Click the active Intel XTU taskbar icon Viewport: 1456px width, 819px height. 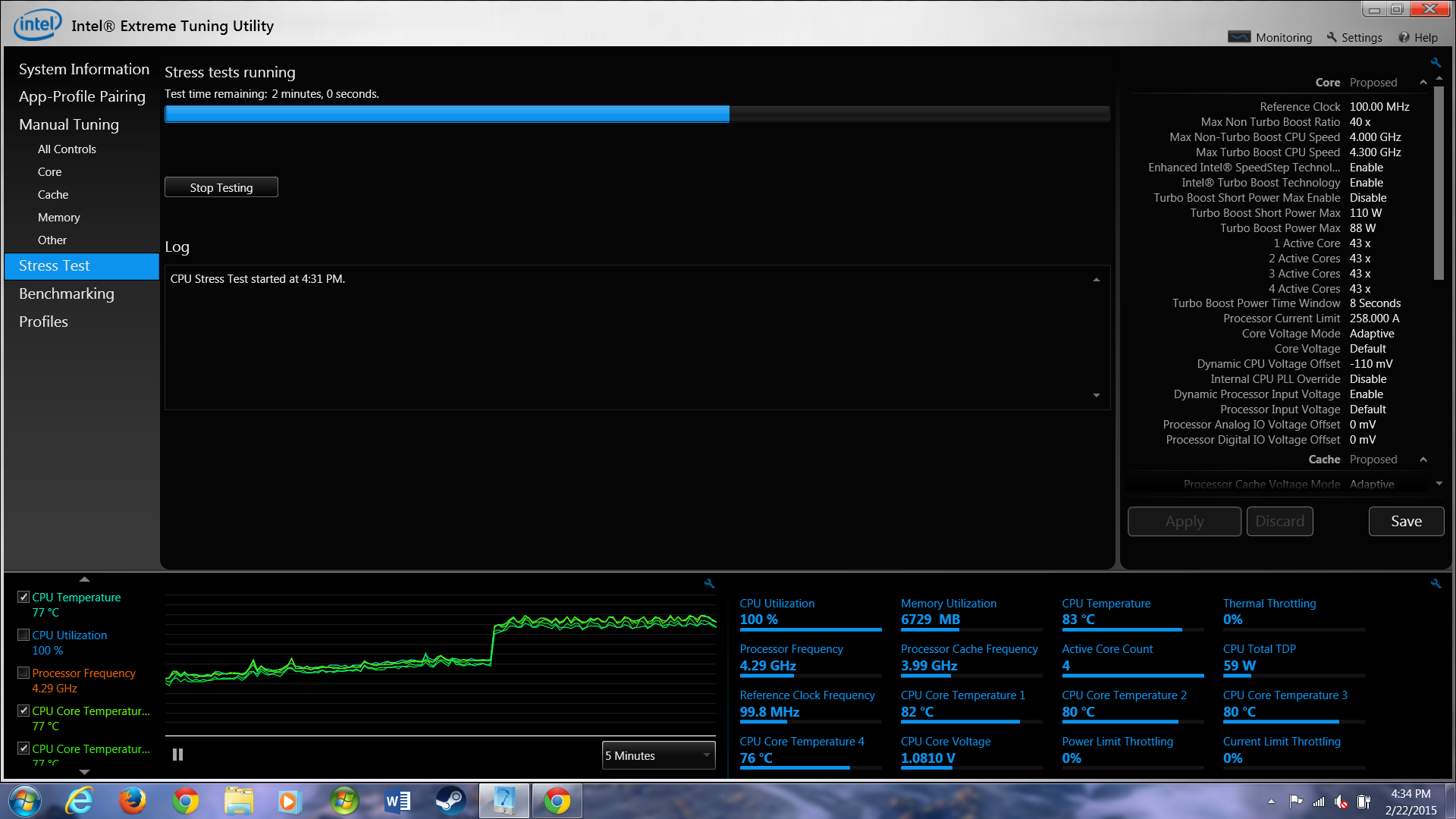click(504, 801)
